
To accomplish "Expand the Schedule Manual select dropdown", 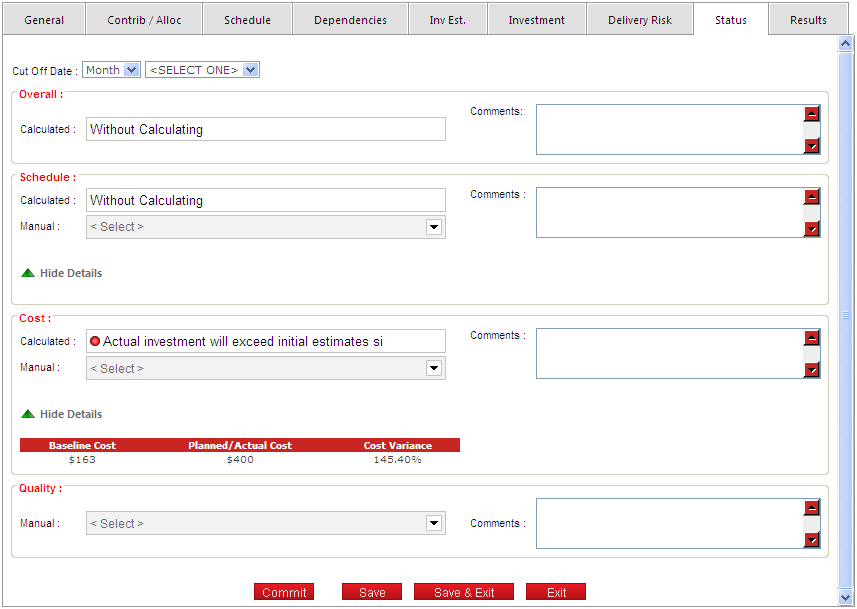I will (434, 227).
